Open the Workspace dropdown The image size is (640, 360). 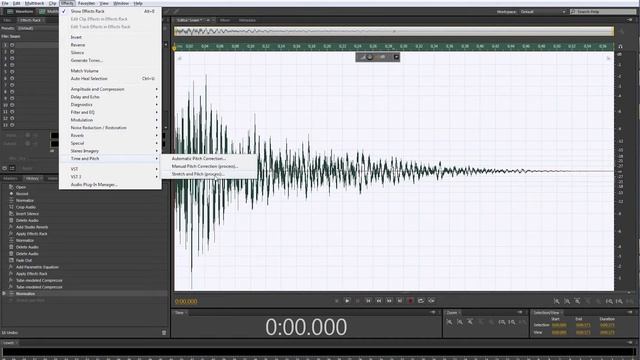click(x=542, y=12)
